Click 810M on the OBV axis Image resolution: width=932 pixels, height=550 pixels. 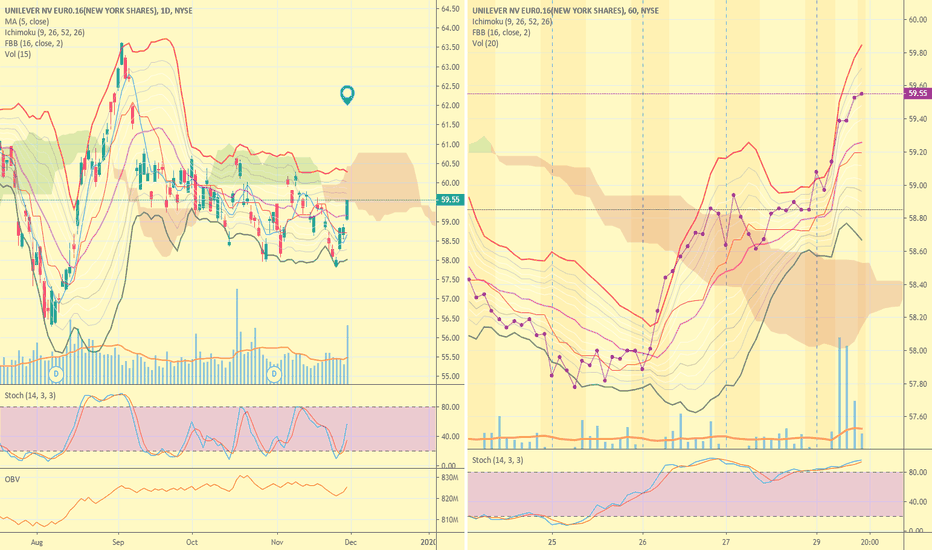pos(450,520)
